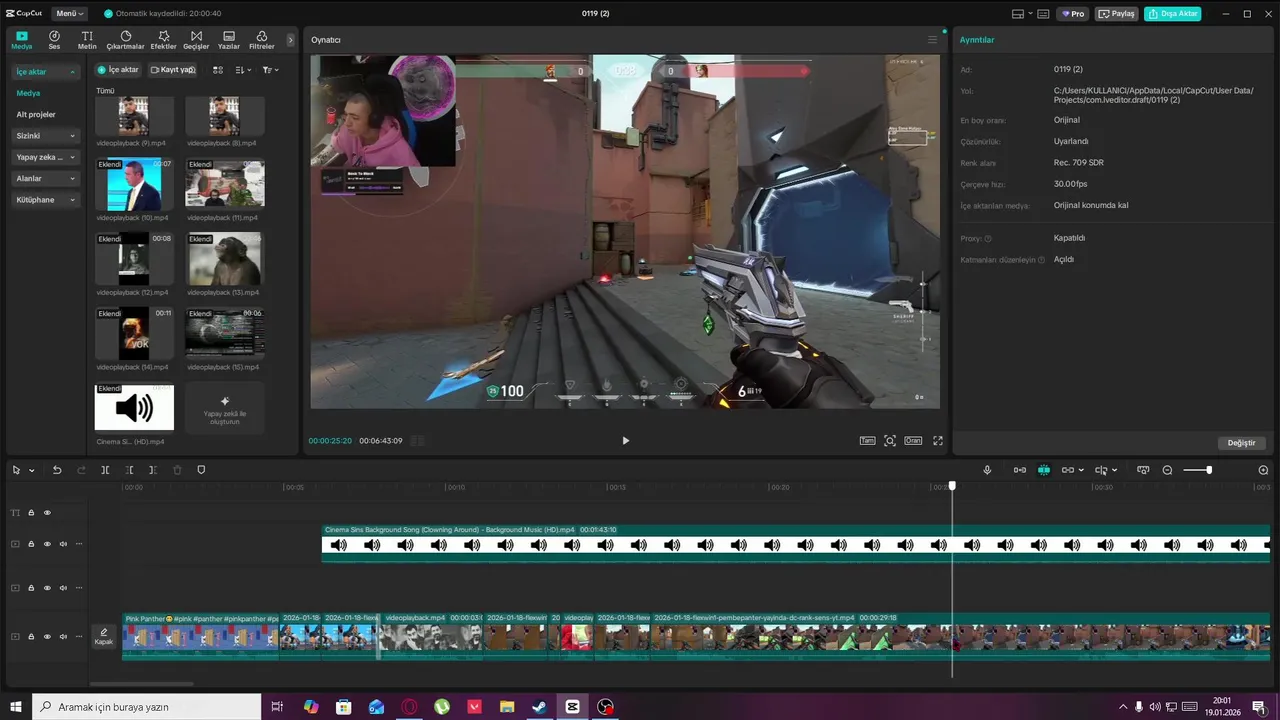Expand the Kütüphane sidebar section

tap(46, 200)
